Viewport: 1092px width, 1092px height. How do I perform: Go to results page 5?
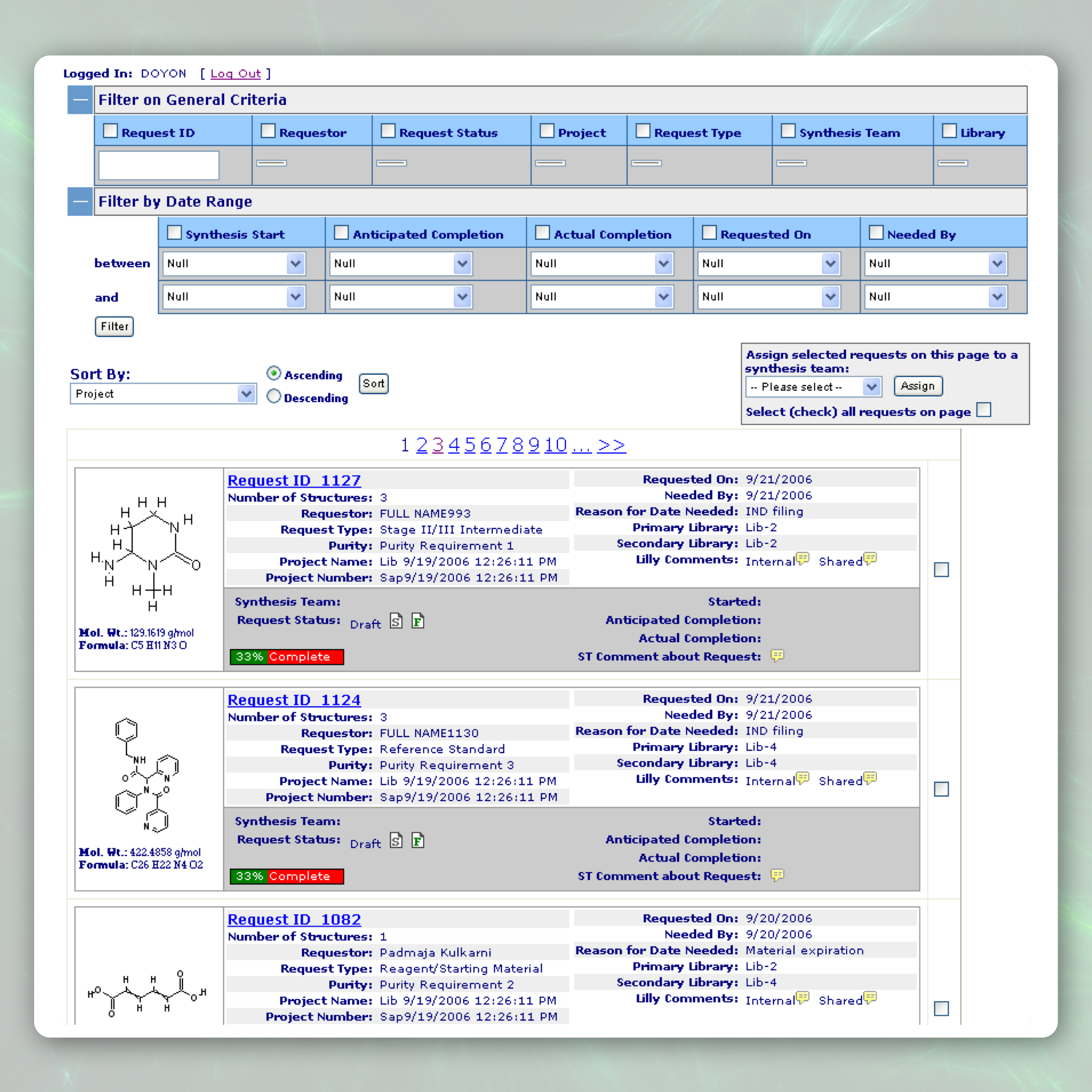pos(470,445)
